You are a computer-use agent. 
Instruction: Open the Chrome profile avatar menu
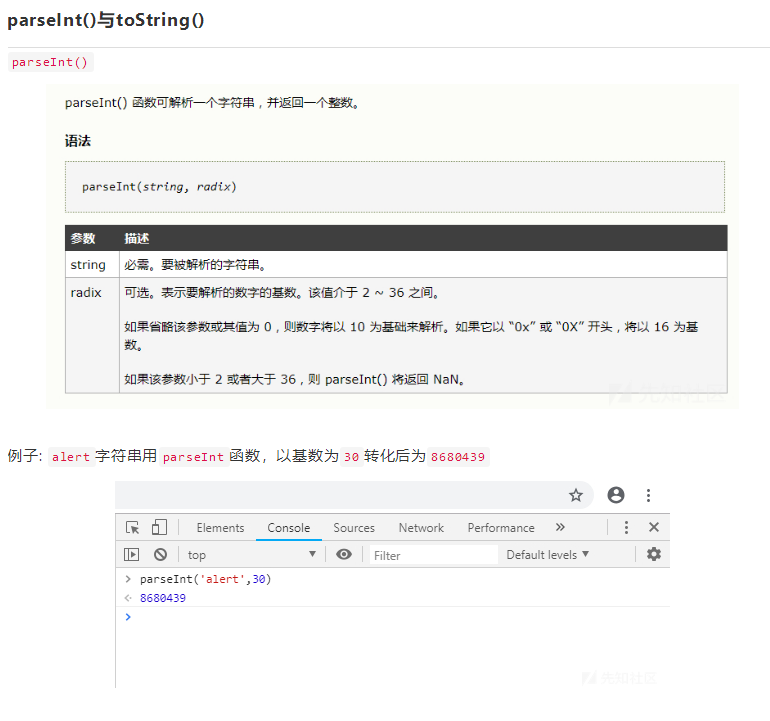click(616, 495)
